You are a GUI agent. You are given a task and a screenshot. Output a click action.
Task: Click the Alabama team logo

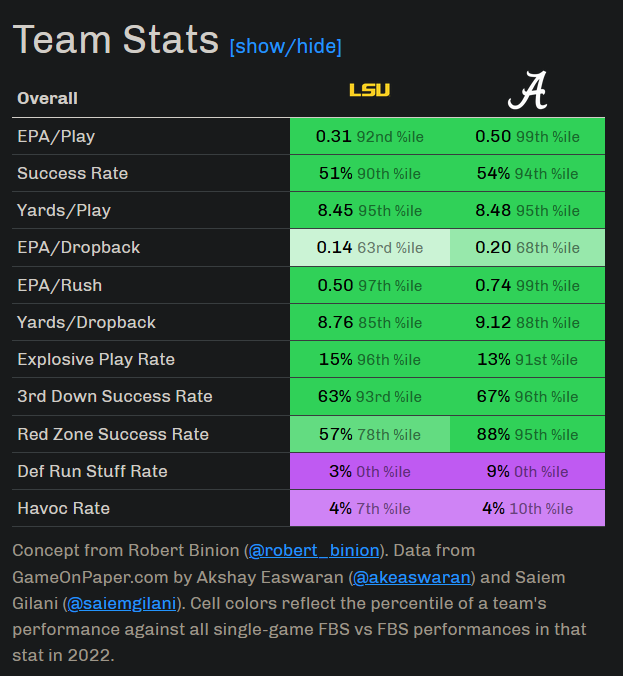(527, 93)
